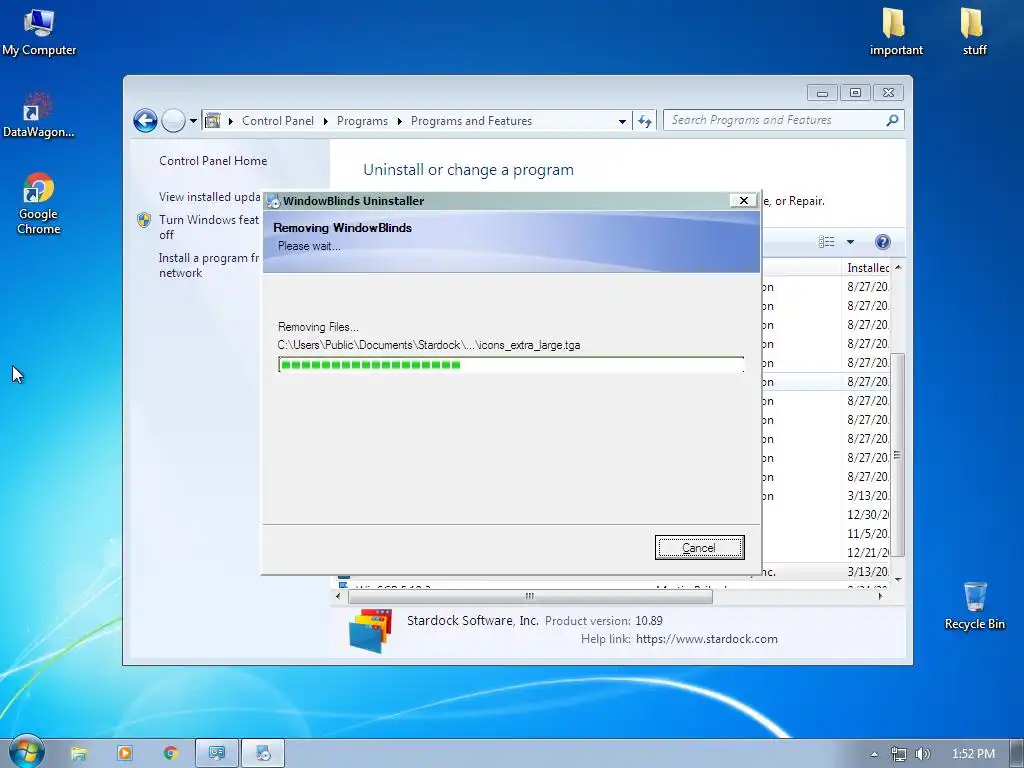The width and height of the screenshot is (1024, 768).
Task: Launch Windows Media Player from taskbar
Action: (x=125, y=754)
